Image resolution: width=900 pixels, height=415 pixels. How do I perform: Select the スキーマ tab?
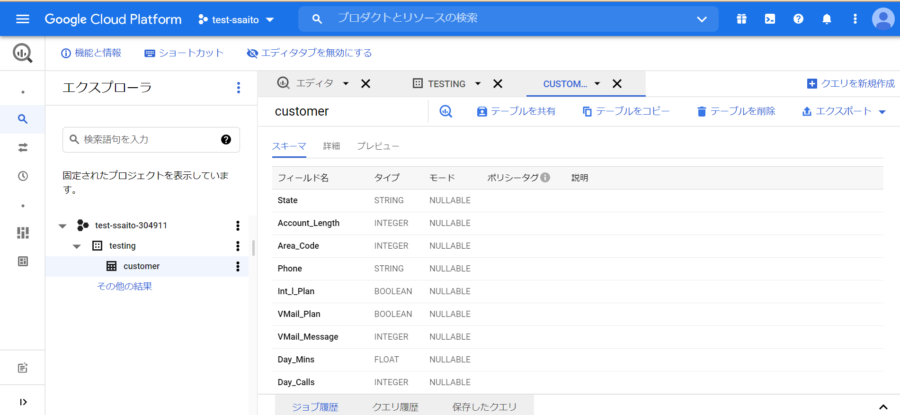click(x=289, y=146)
